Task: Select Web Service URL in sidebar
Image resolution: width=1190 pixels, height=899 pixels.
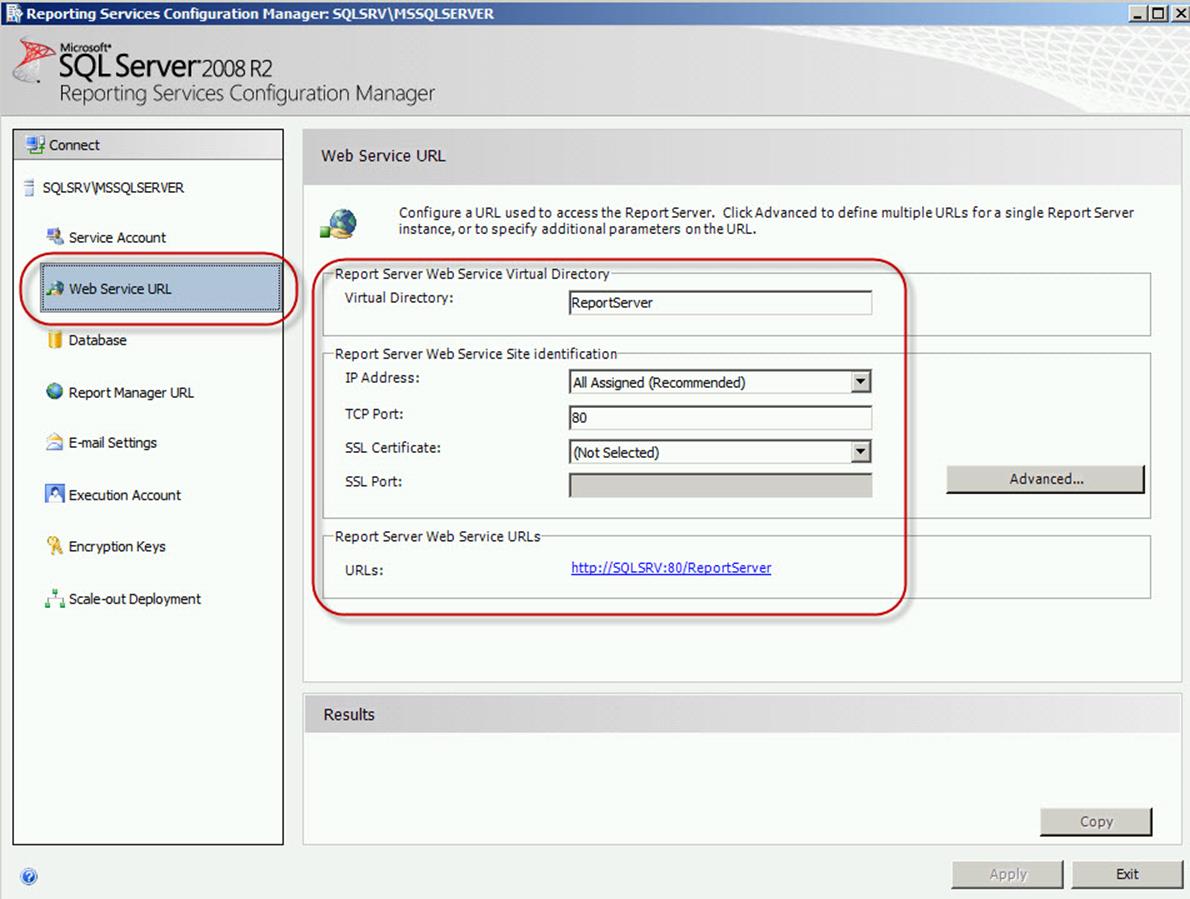Action: coord(161,288)
